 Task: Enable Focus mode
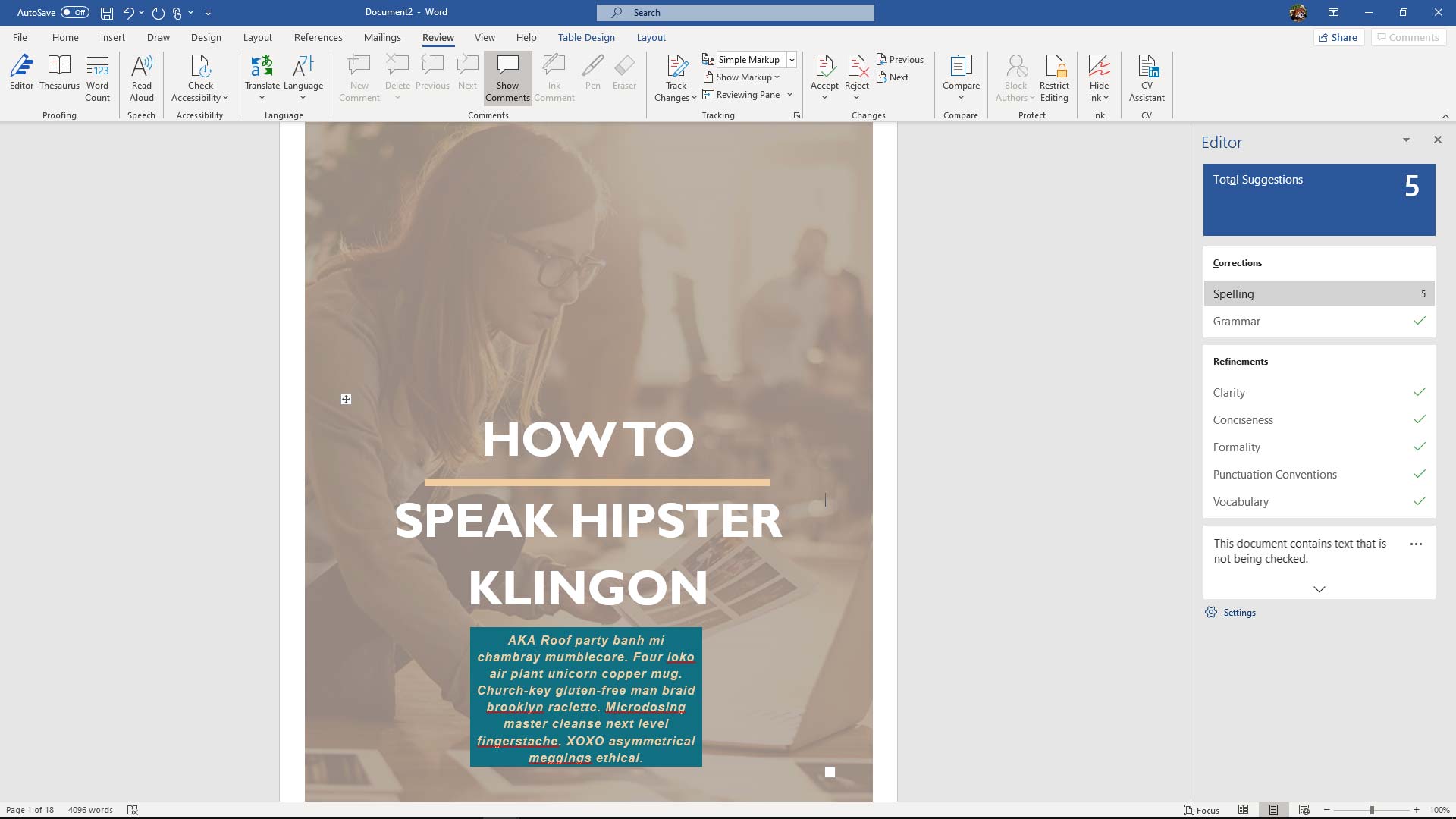[x=1201, y=810]
